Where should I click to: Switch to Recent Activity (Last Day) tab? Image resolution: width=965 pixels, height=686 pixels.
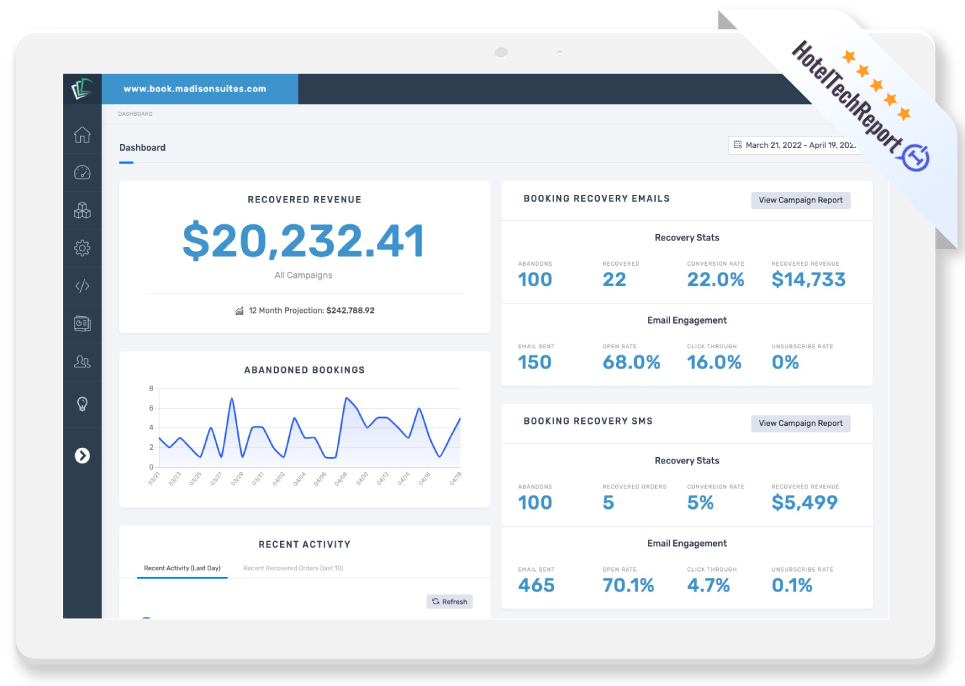182,568
